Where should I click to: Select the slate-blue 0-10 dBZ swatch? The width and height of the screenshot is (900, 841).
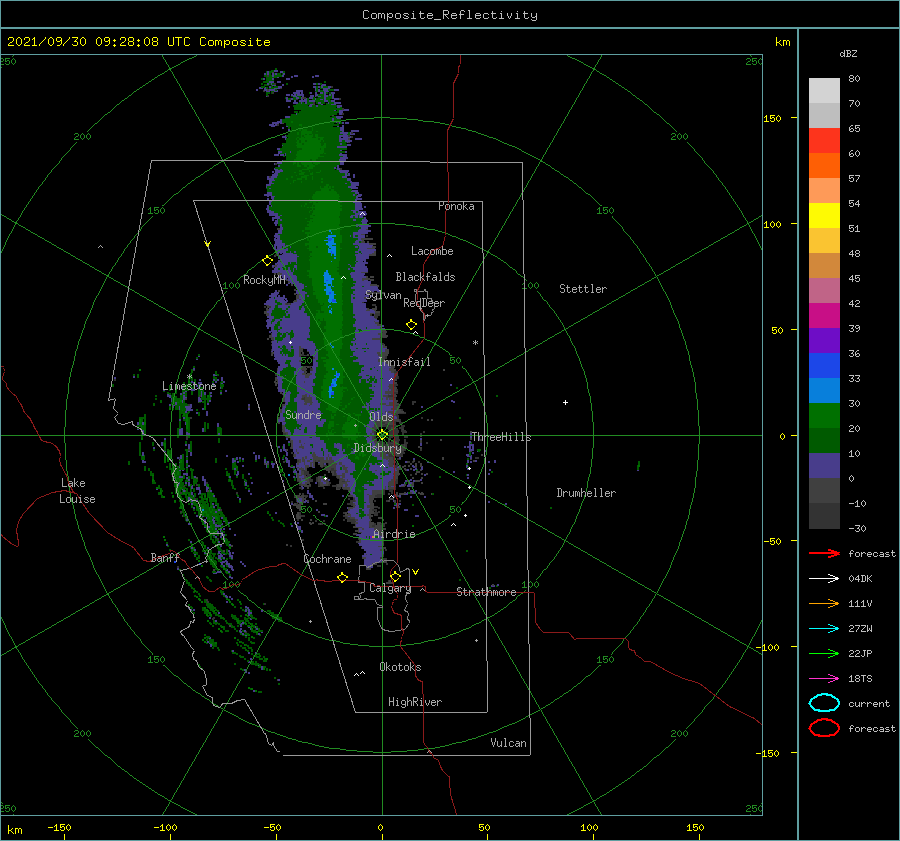[824, 466]
